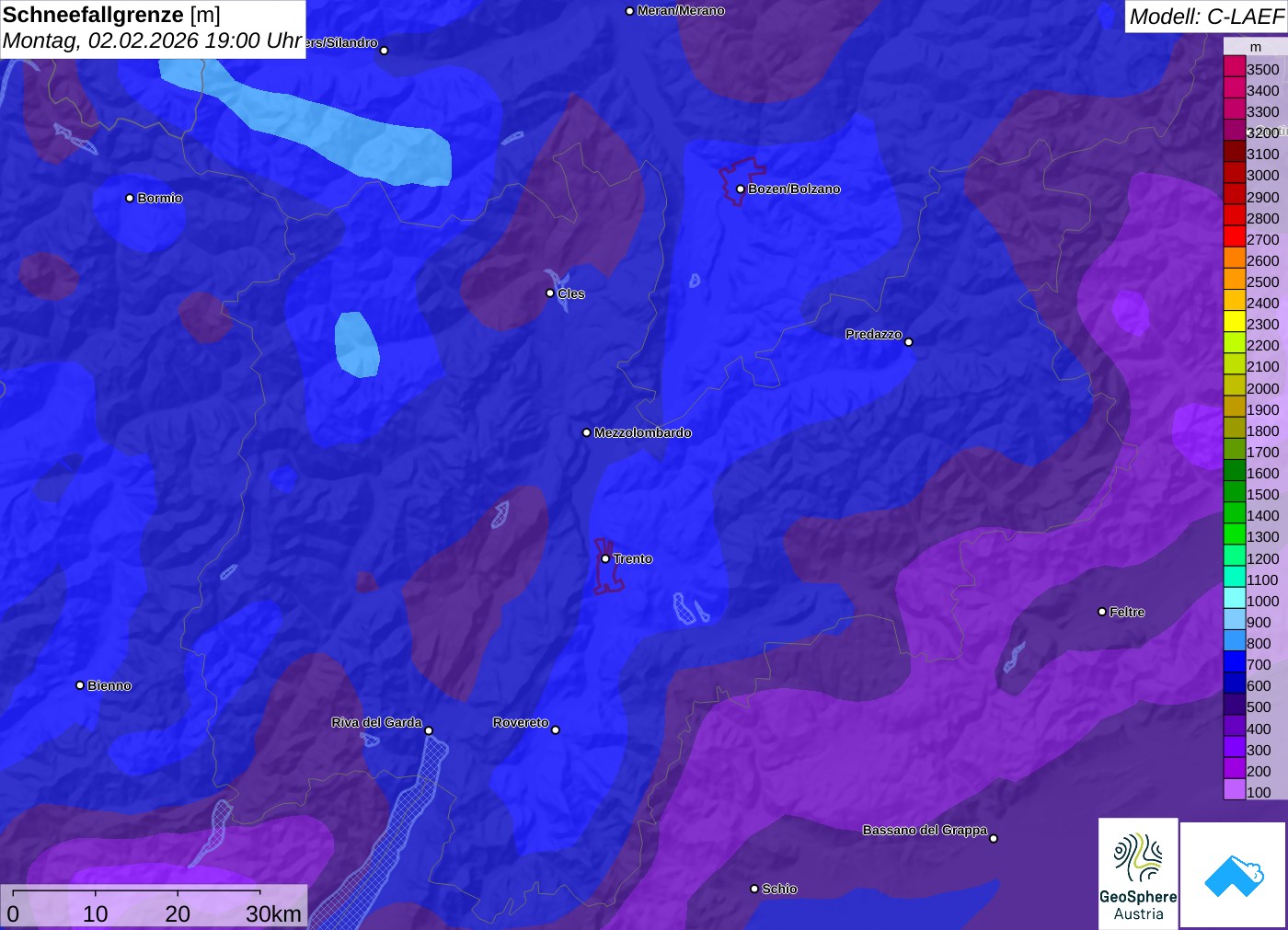Click the Predazzo location marker
This screenshot has width=1288, height=930.
pos(909,342)
